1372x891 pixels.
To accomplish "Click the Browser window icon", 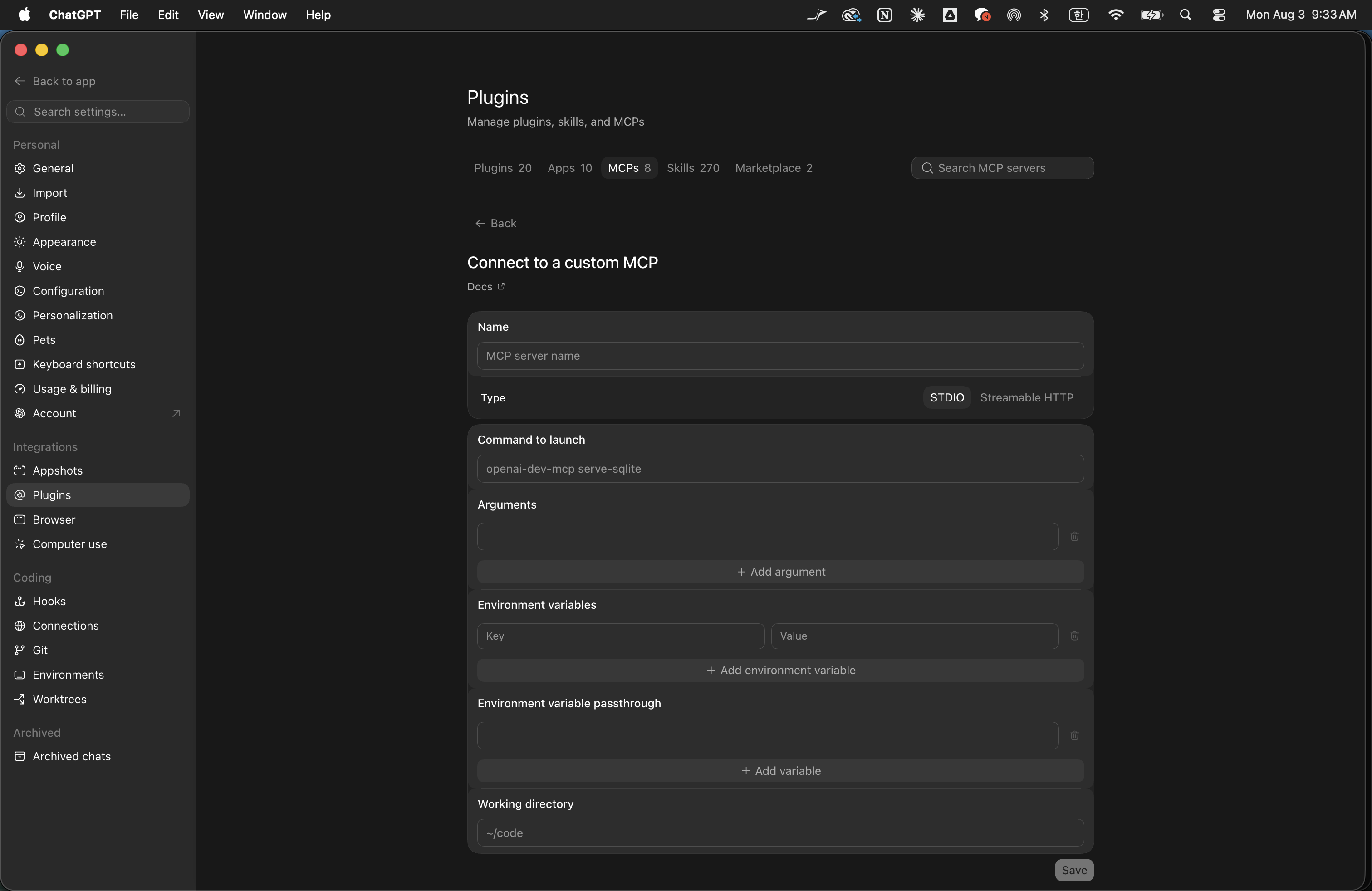I will pos(20,519).
